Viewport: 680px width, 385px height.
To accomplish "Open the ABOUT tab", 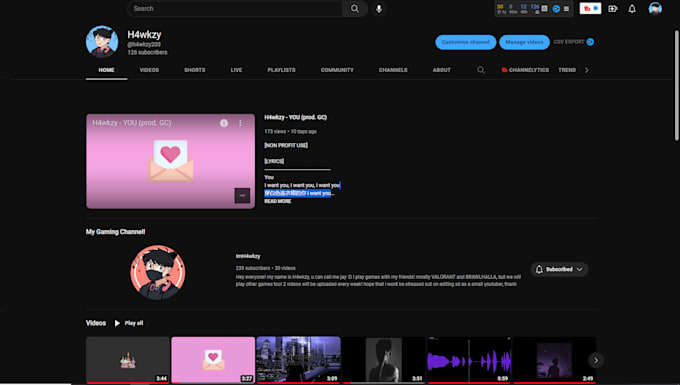I will [x=441, y=70].
